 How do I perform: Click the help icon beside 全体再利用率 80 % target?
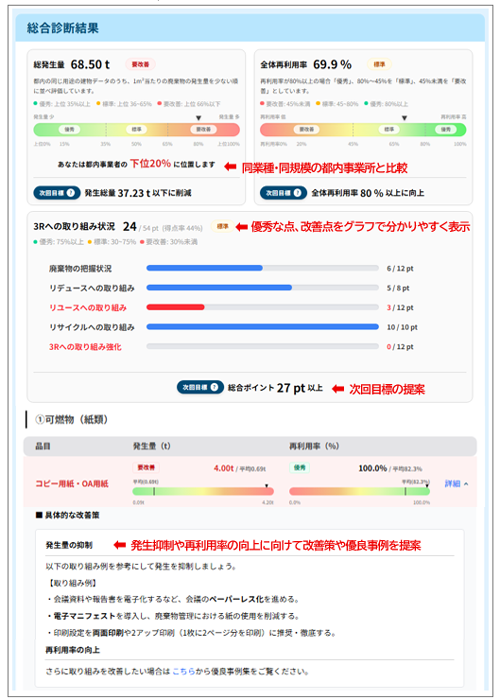[297, 193]
